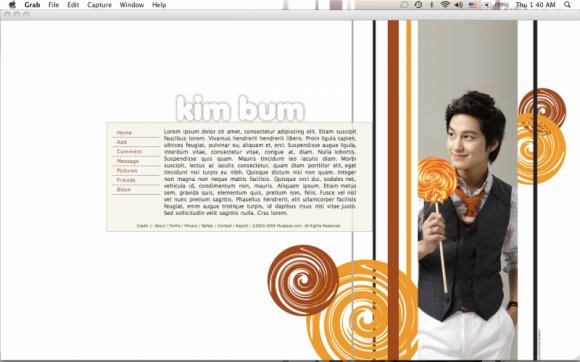Click the kim bum title heading
Image resolution: width=580 pixels, height=362 pixels.
[240, 108]
